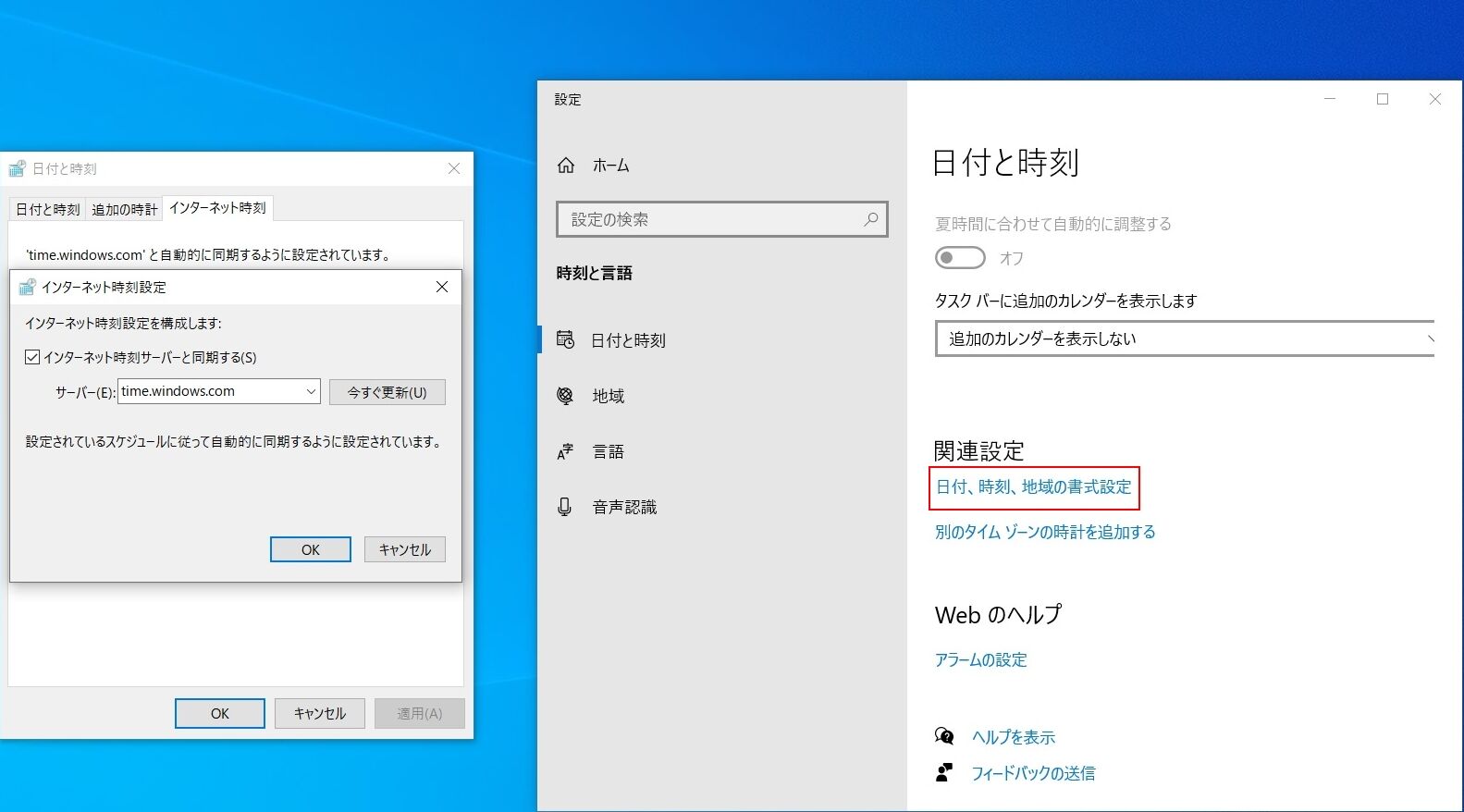This screenshot has width=1464, height=812.
Task: Click the language icon beside 言語
Action: tap(565, 451)
